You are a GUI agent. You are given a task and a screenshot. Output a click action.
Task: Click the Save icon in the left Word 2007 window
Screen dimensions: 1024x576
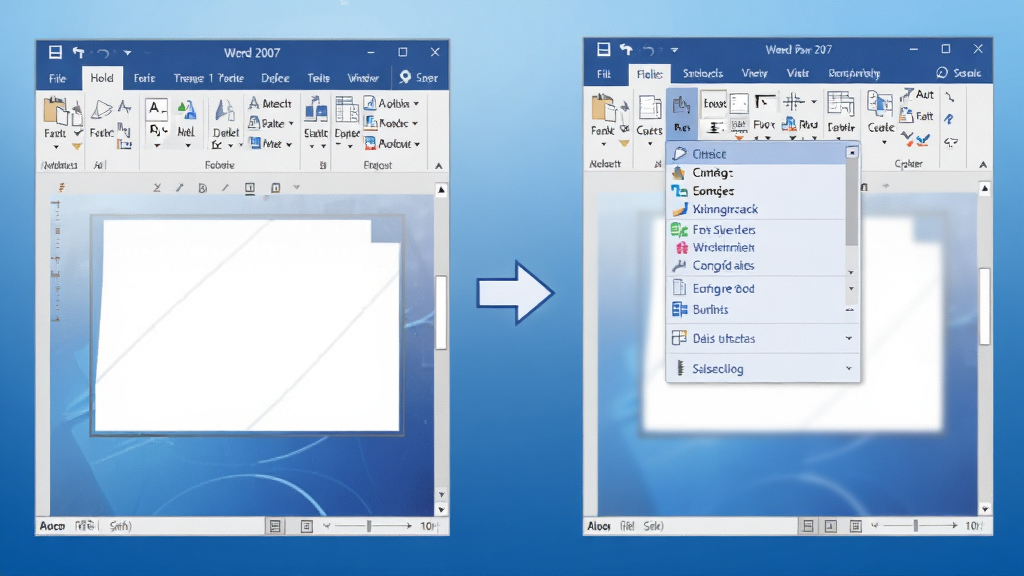[x=56, y=52]
